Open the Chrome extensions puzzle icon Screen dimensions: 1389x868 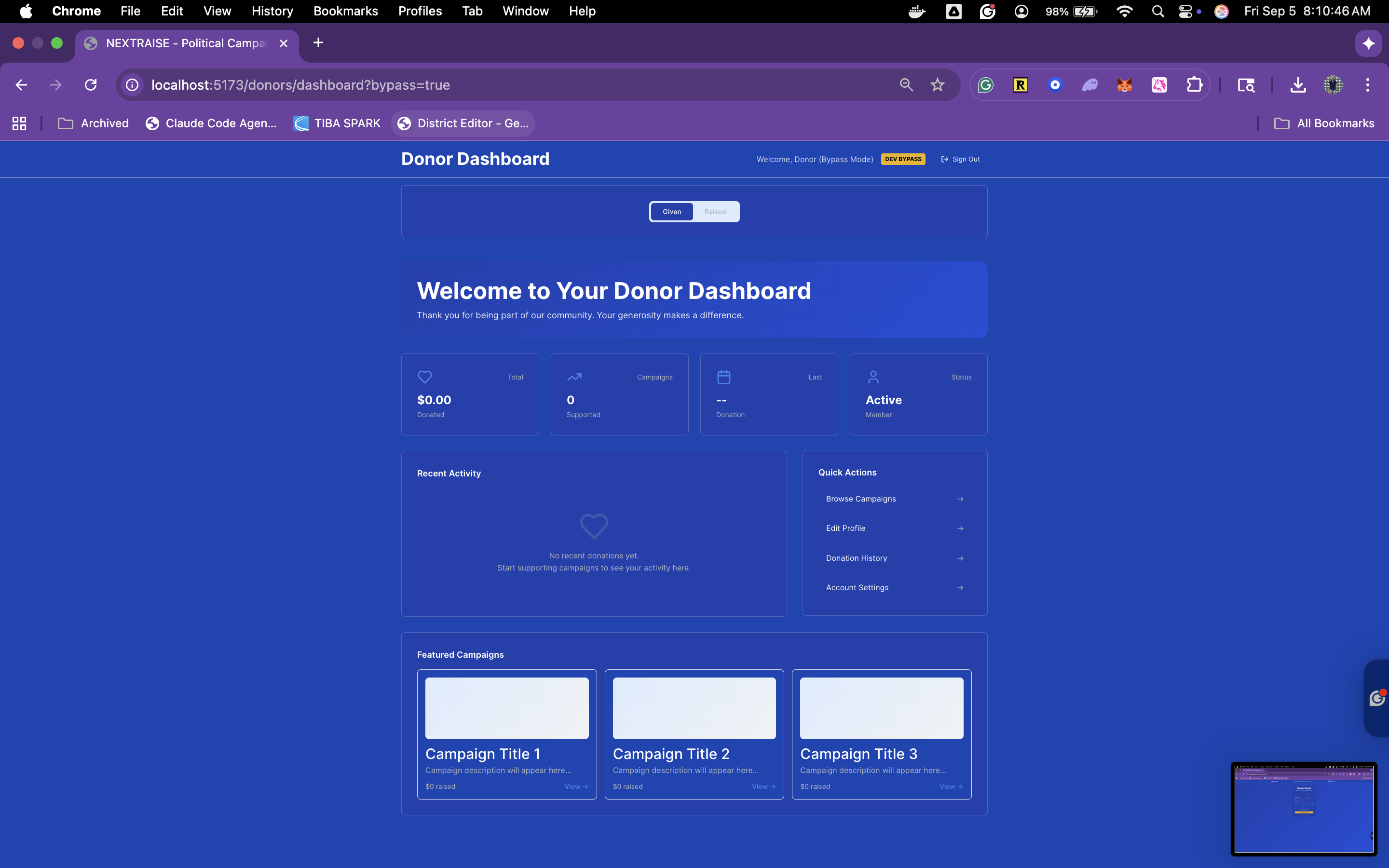(x=1195, y=85)
